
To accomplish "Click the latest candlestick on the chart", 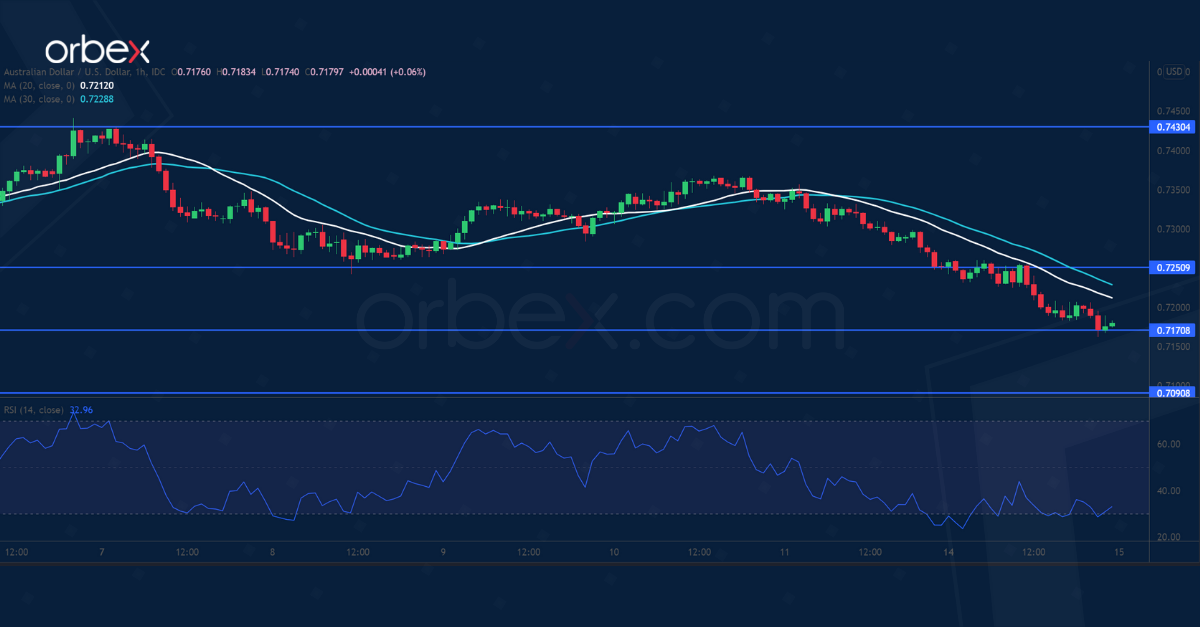I will (x=1110, y=323).
